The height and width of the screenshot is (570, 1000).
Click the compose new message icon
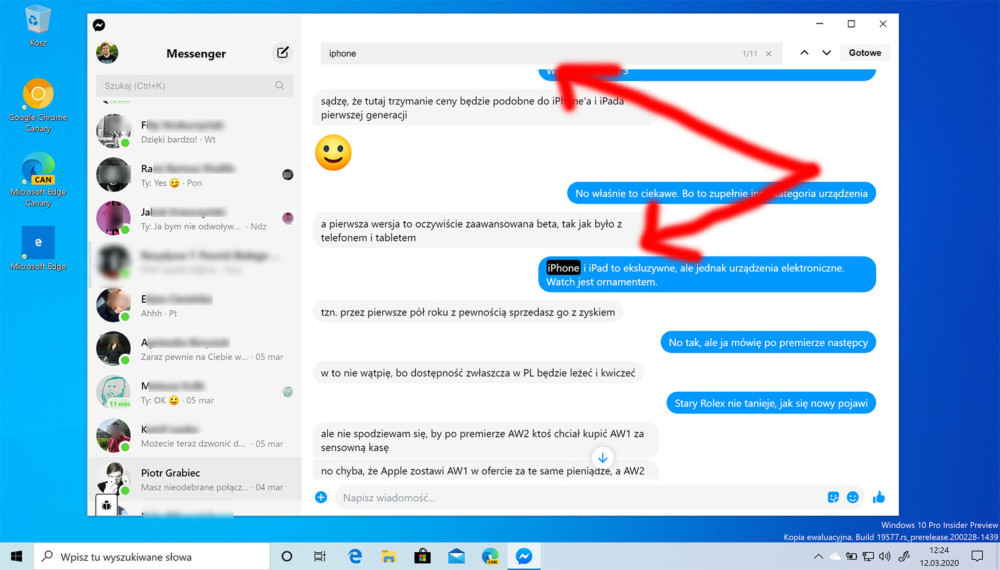click(x=283, y=53)
